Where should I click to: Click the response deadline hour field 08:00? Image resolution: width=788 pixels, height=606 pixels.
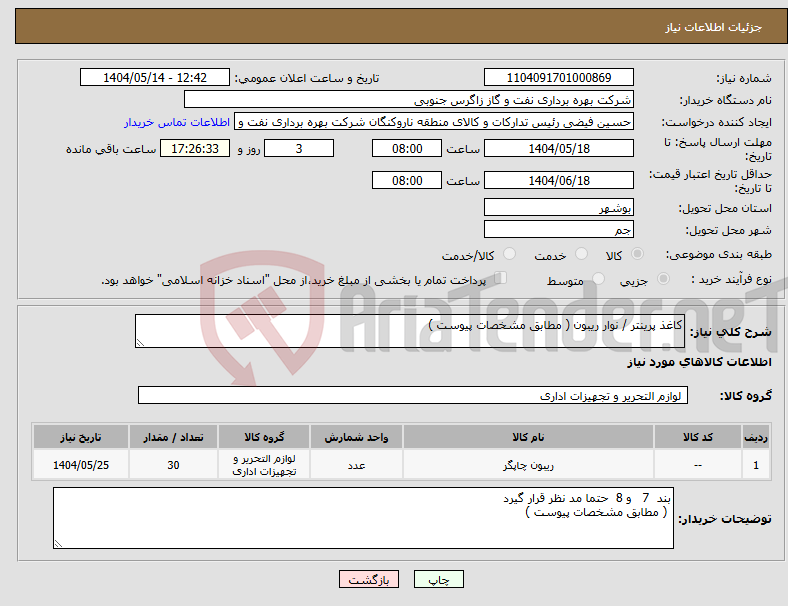(x=407, y=148)
